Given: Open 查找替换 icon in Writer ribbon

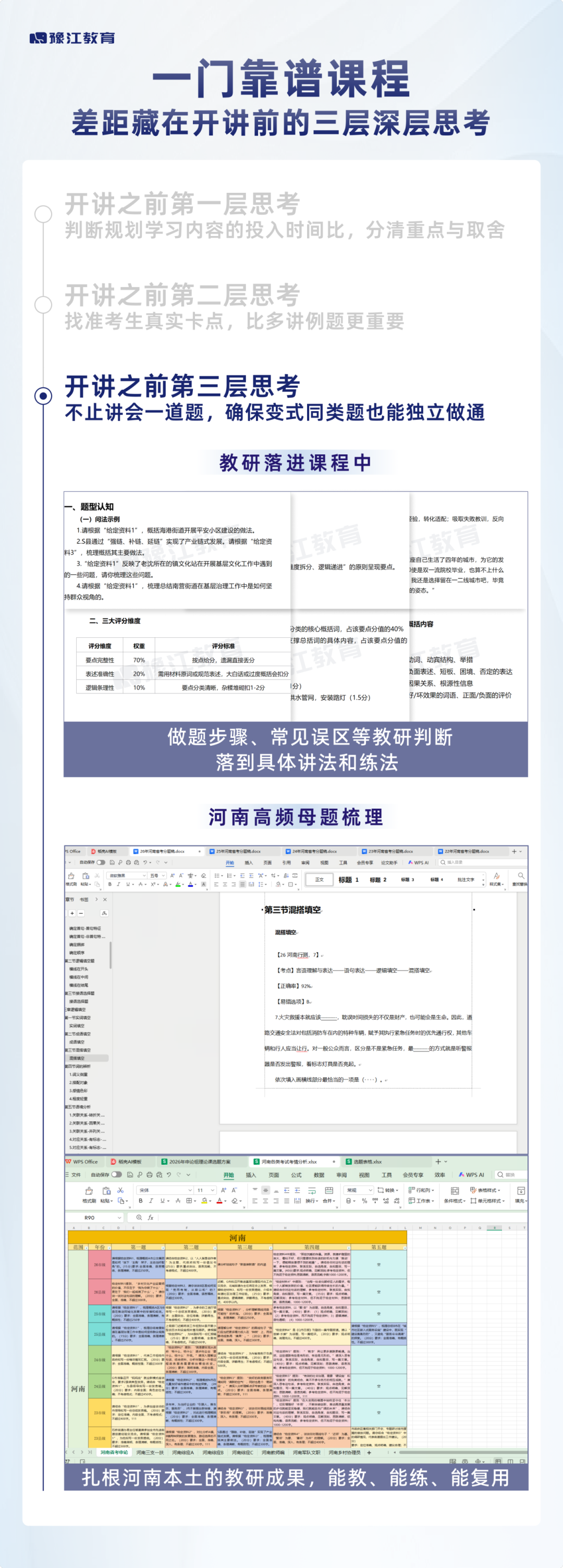Looking at the screenshot, I should pyautogui.click(x=520, y=879).
